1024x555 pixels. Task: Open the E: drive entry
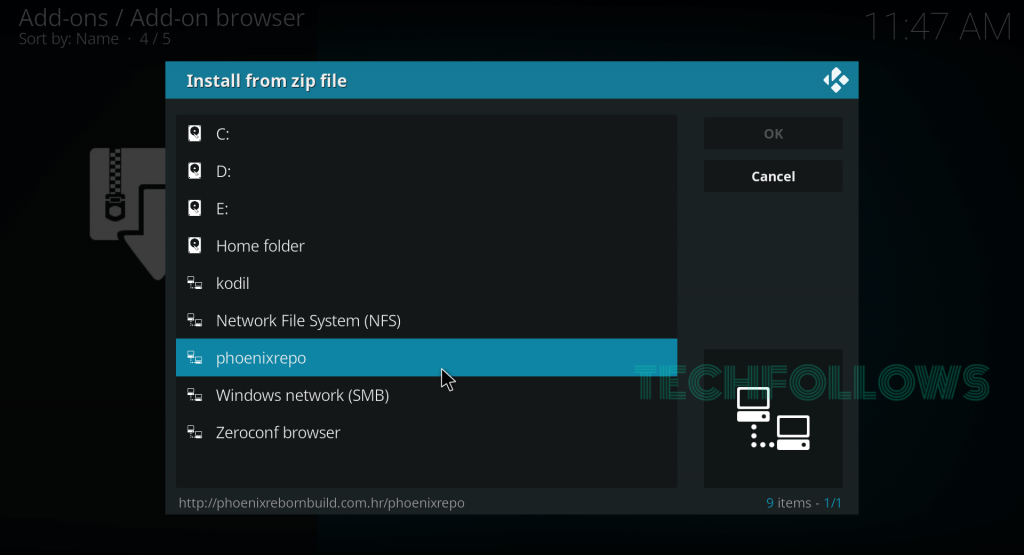(426, 208)
